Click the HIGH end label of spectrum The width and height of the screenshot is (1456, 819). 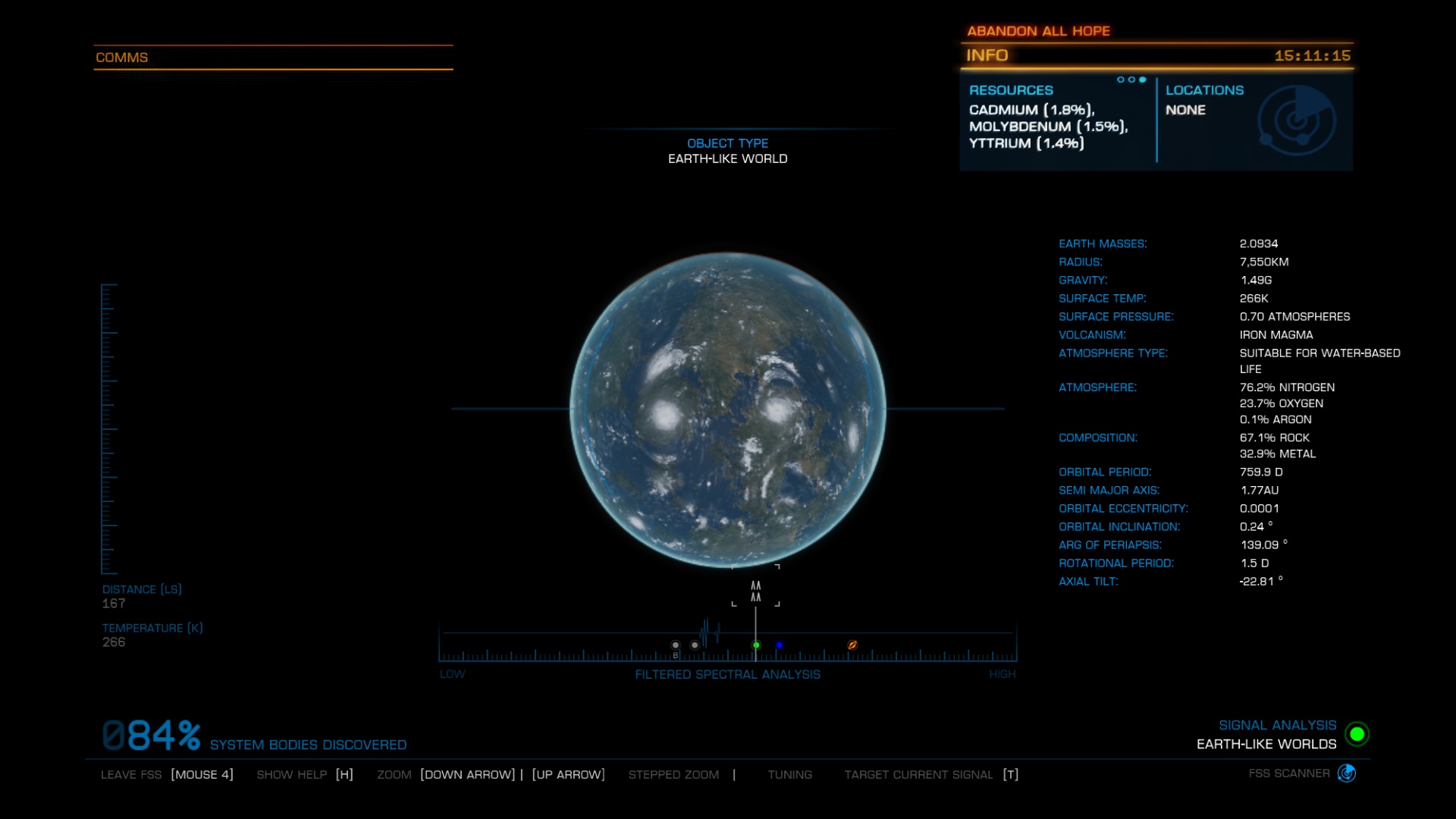(x=1002, y=674)
